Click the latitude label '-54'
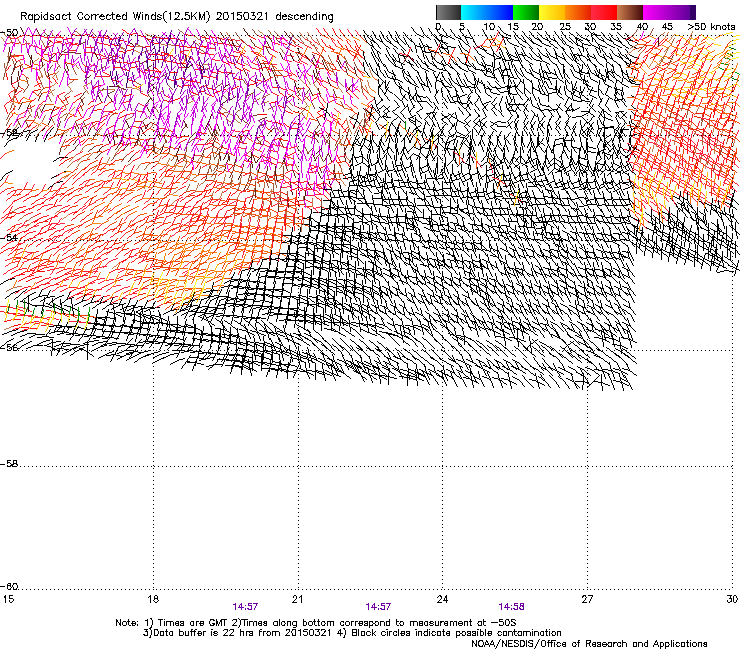 9,237
